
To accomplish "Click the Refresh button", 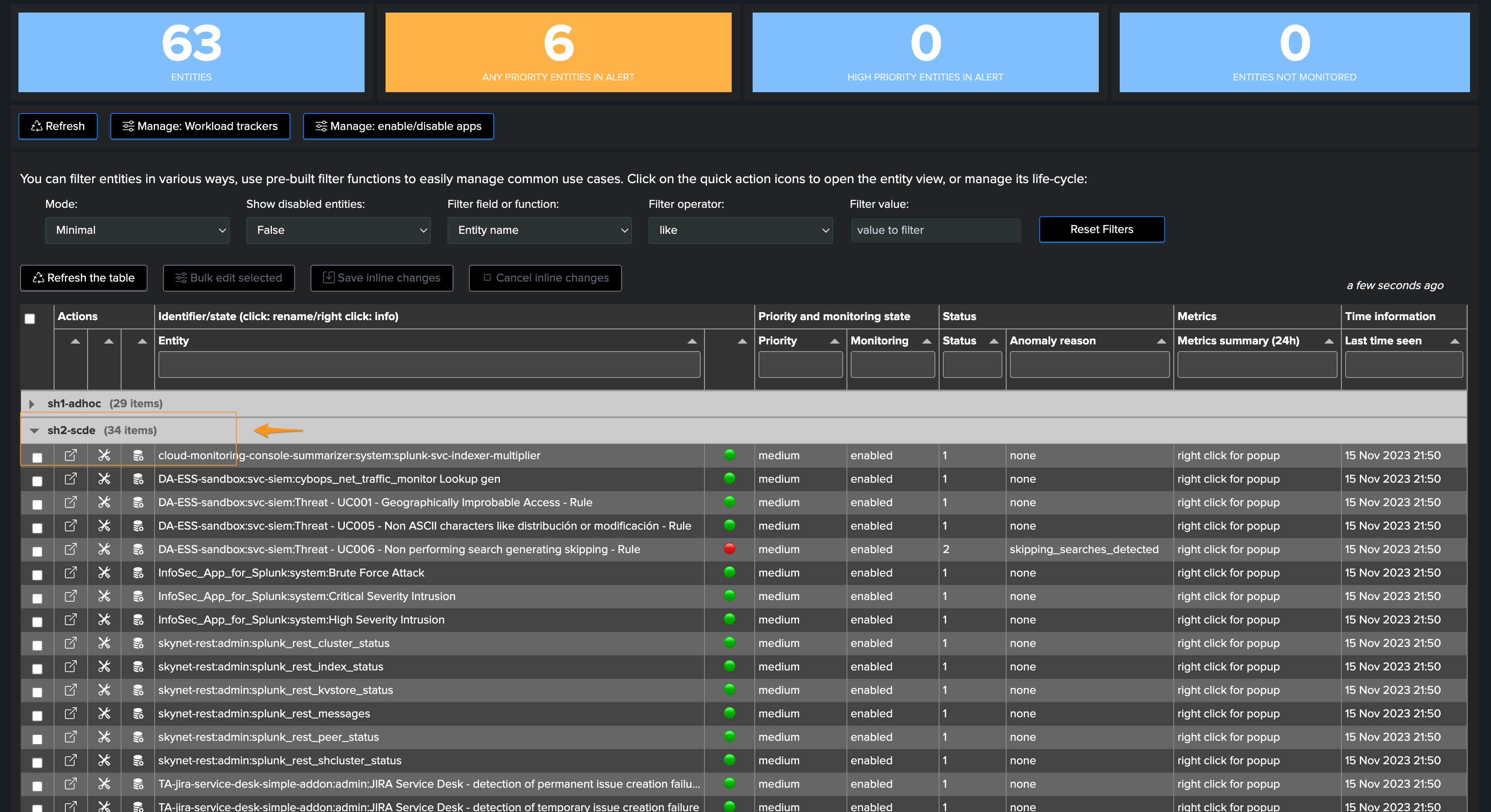I will [x=58, y=126].
